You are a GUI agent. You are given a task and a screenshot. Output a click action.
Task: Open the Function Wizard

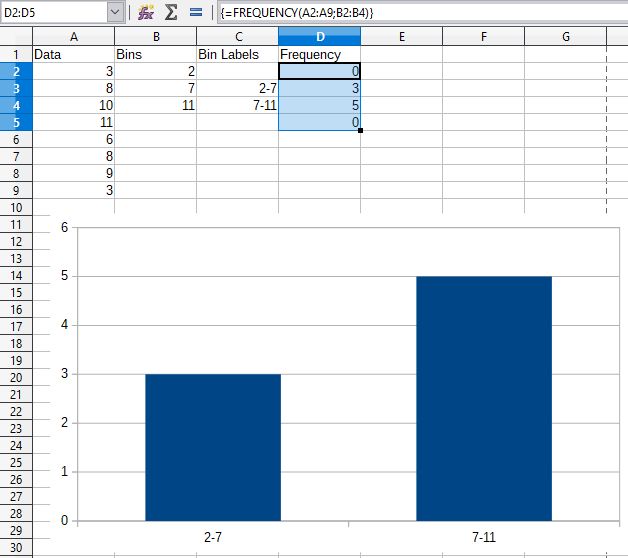(146, 12)
